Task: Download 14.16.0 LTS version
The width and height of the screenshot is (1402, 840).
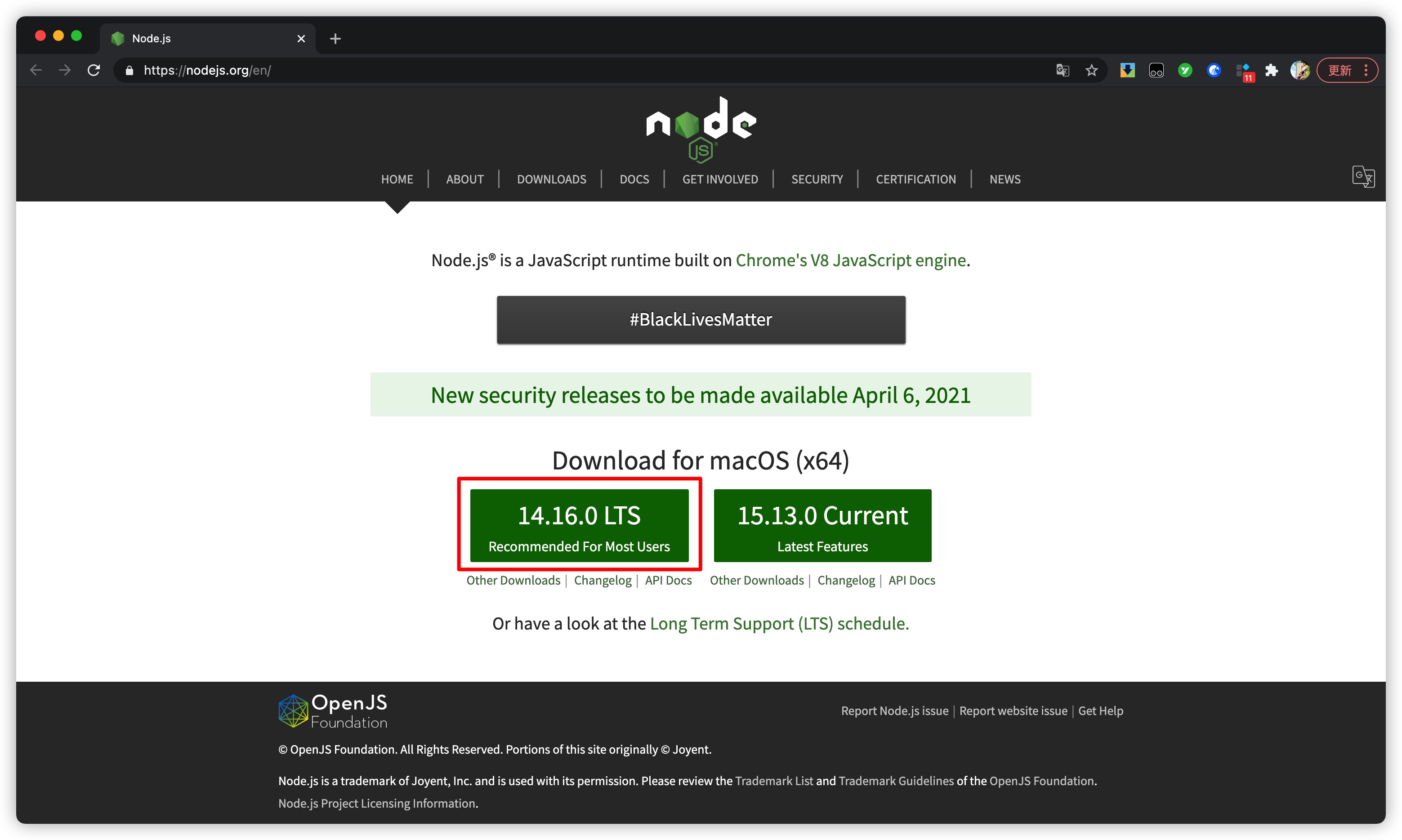Action: [579, 525]
